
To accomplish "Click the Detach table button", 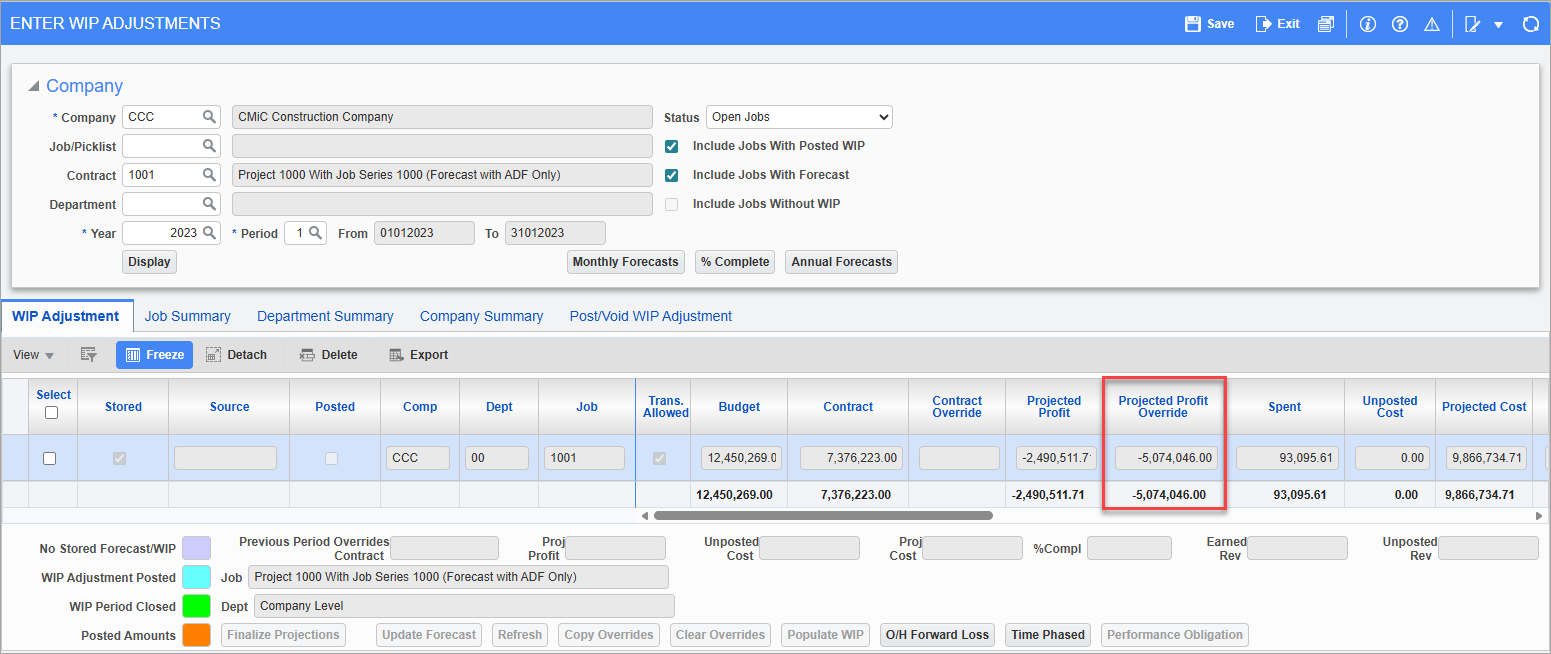I will [x=236, y=354].
